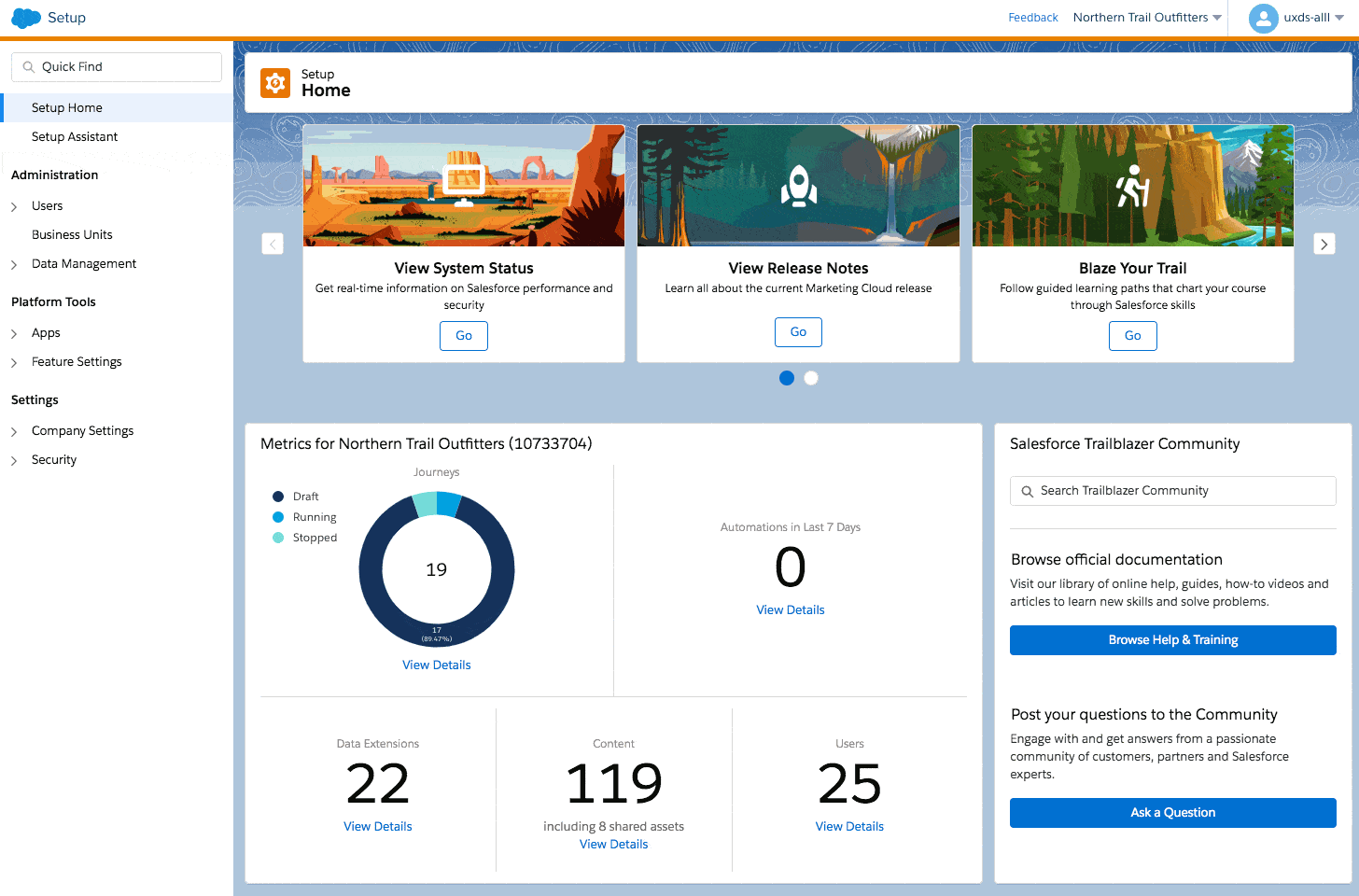This screenshot has height=896, width=1359.
Task: Click the Administration section heading
Action: [x=55, y=175]
